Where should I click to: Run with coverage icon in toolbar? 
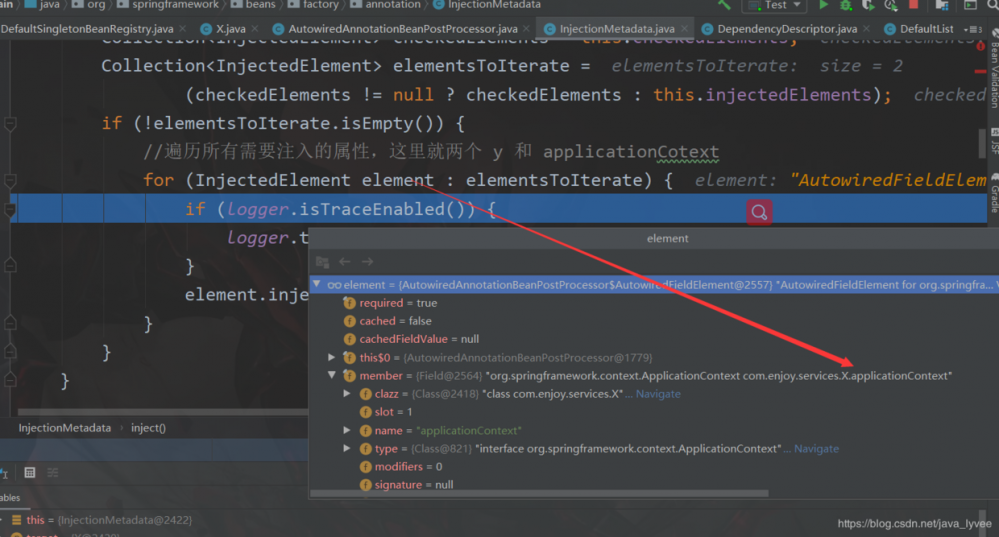click(868, 5)
